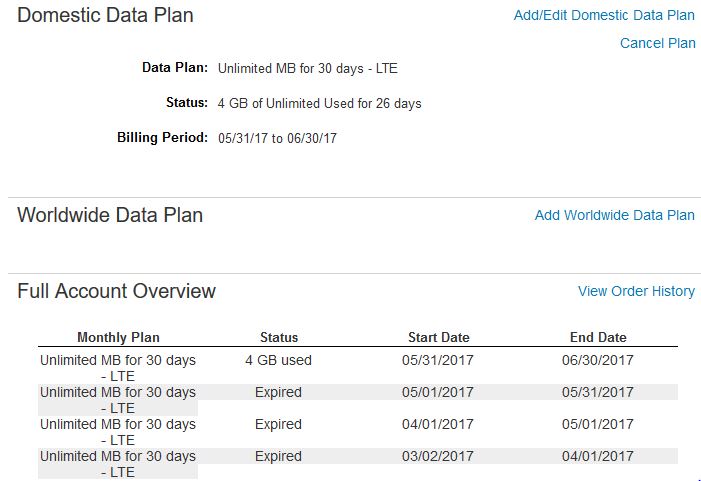Click the 'Data Plan:' field label
Viewport: 701px width, 481px height.
(x=175, y=68)
